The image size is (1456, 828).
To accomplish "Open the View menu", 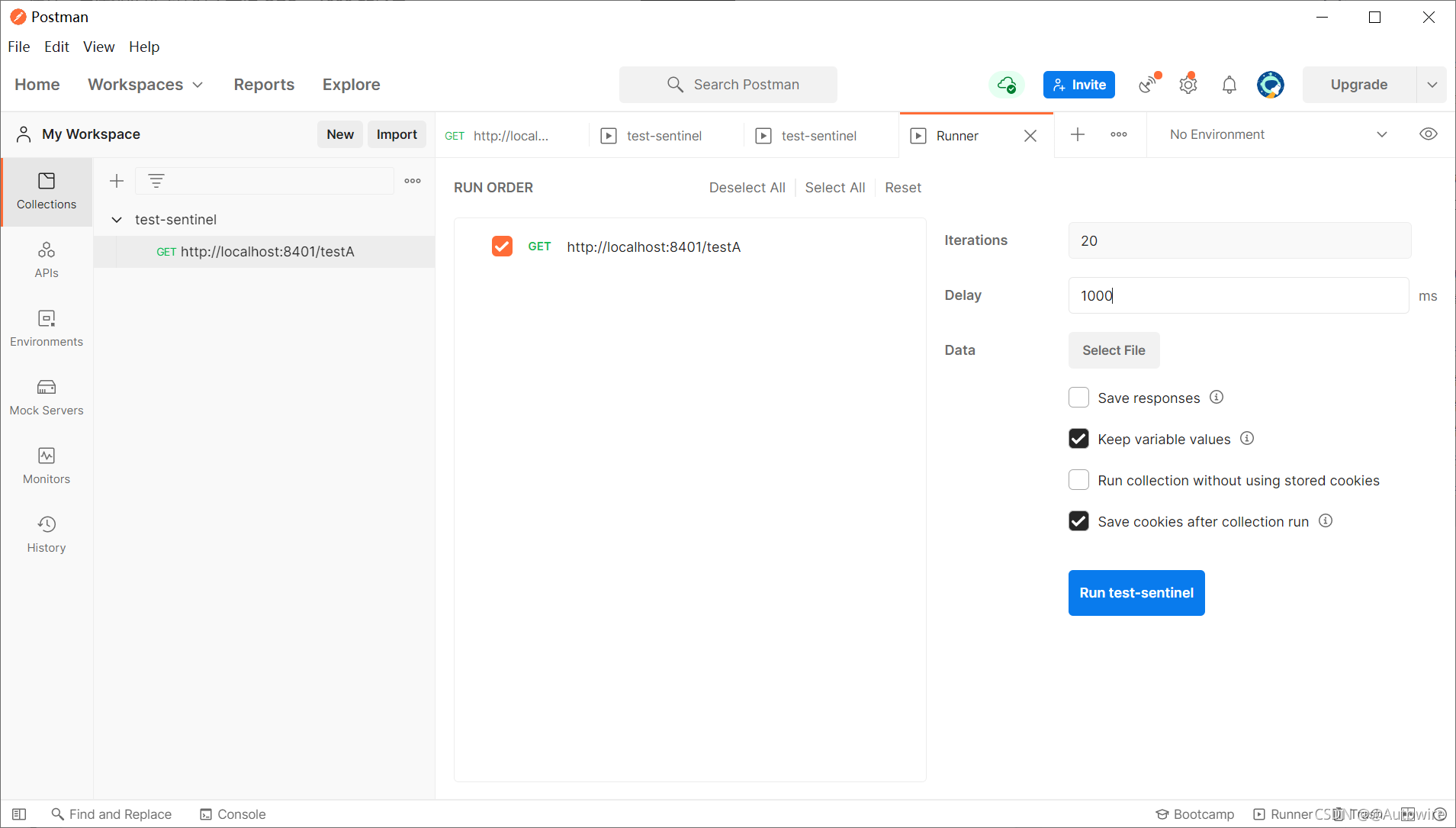I will point(99,47).
